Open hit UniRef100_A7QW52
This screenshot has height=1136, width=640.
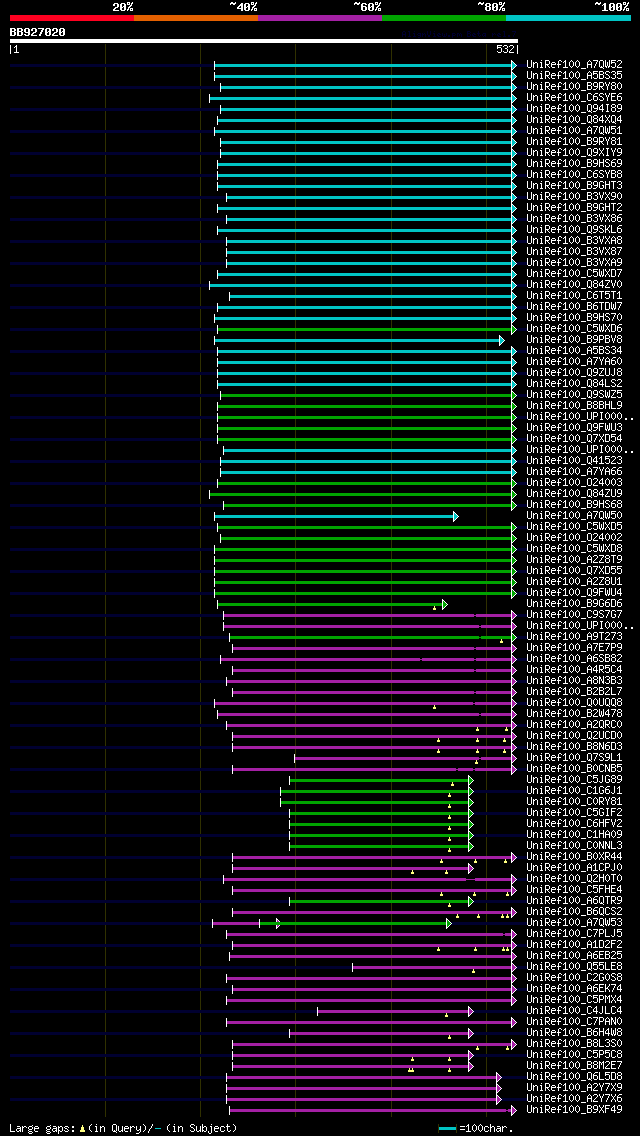(x=574, y=64)
